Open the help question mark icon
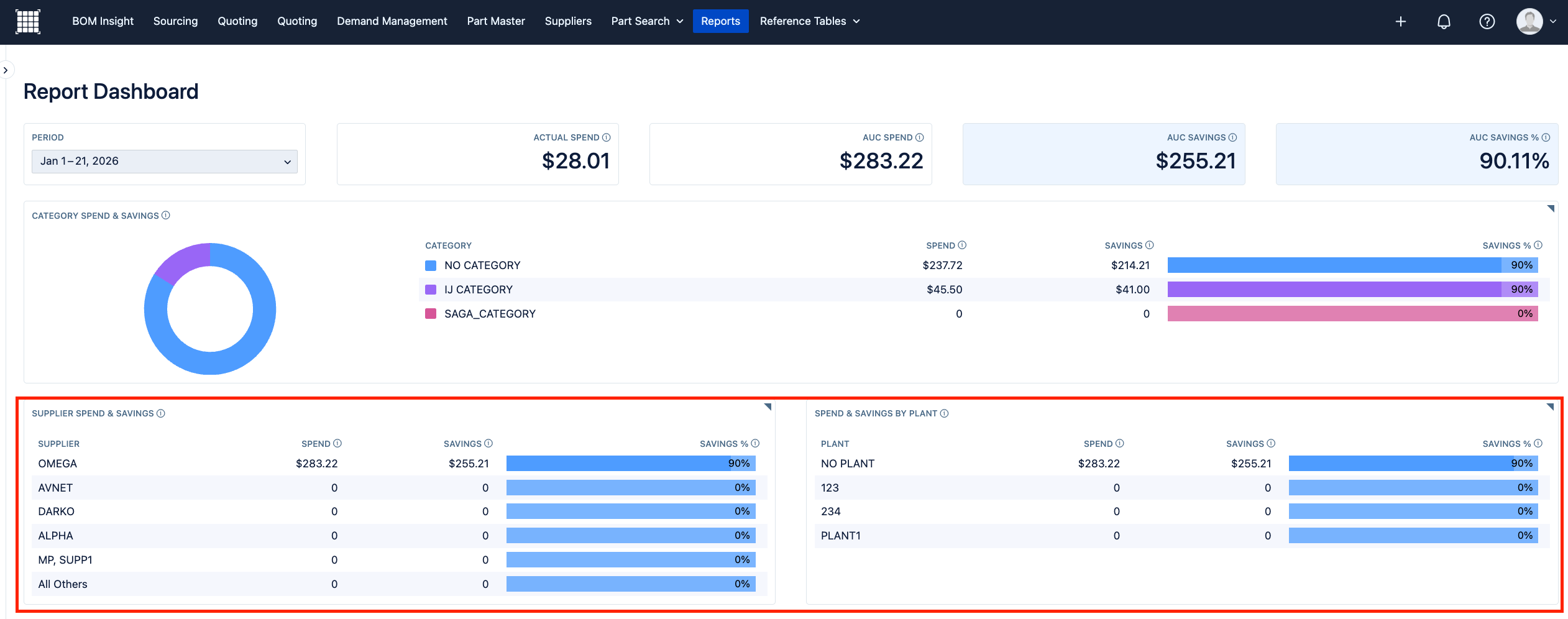The width and height of the screenshot is (1568, 619). click(x=1487, y=22)
